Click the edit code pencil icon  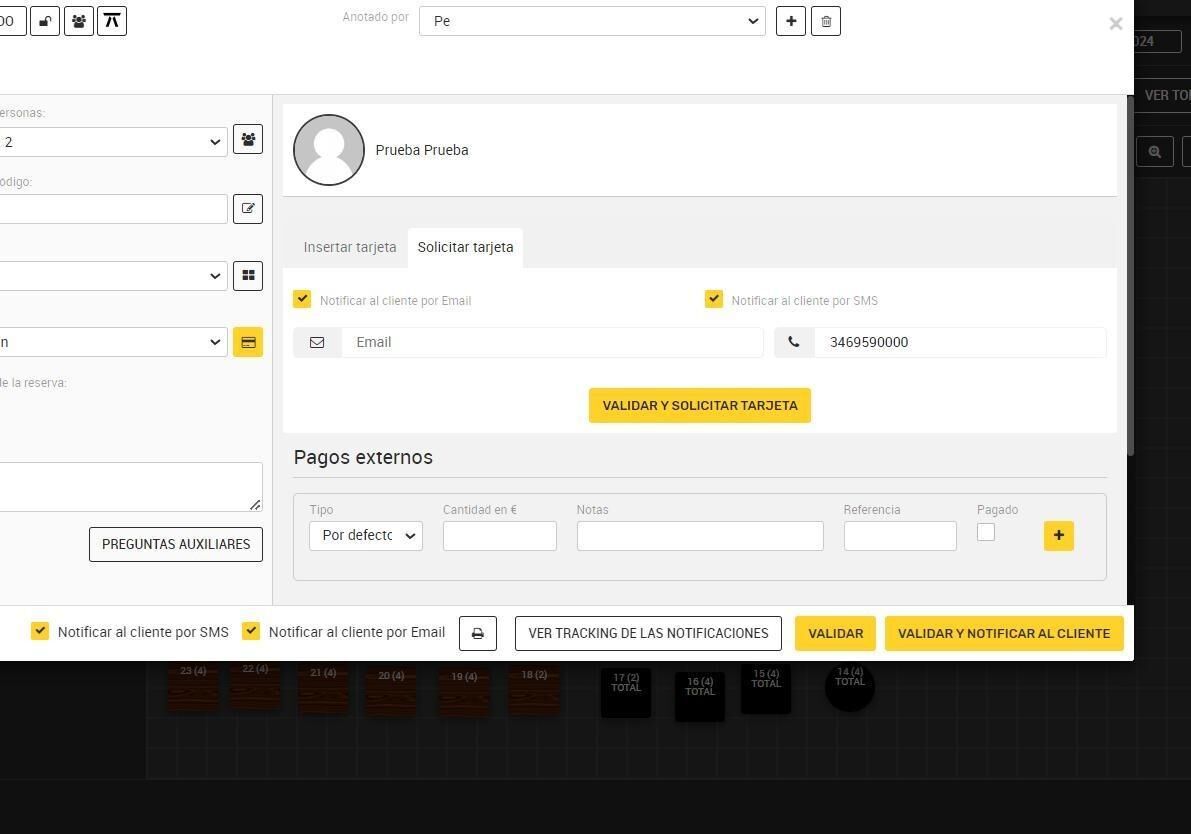tap(248, 209)
